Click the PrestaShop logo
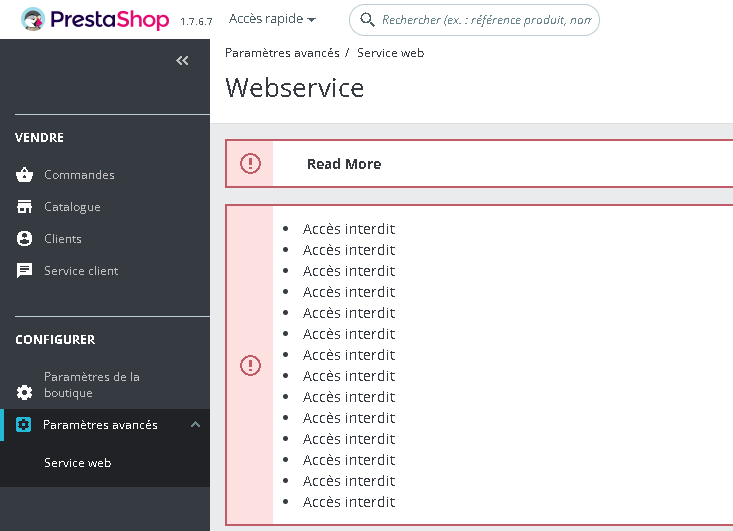Screen dimensions: 733x531 click(95, 20)
